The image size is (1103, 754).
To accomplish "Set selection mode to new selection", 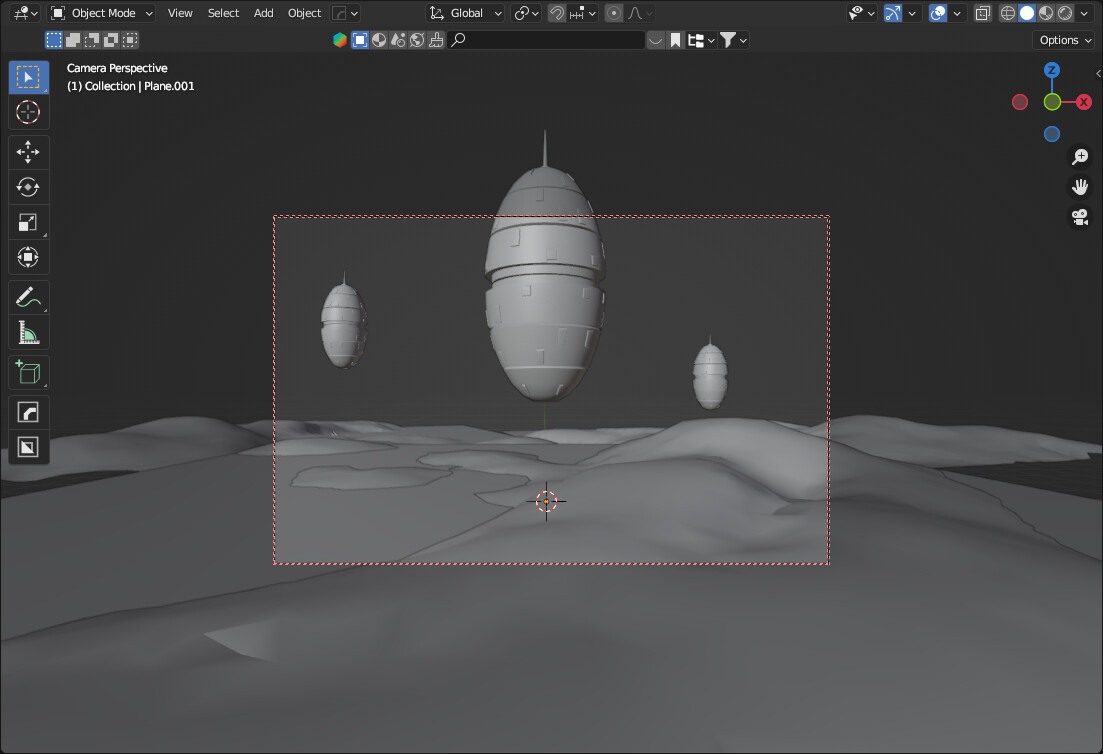I will (54, 40).
